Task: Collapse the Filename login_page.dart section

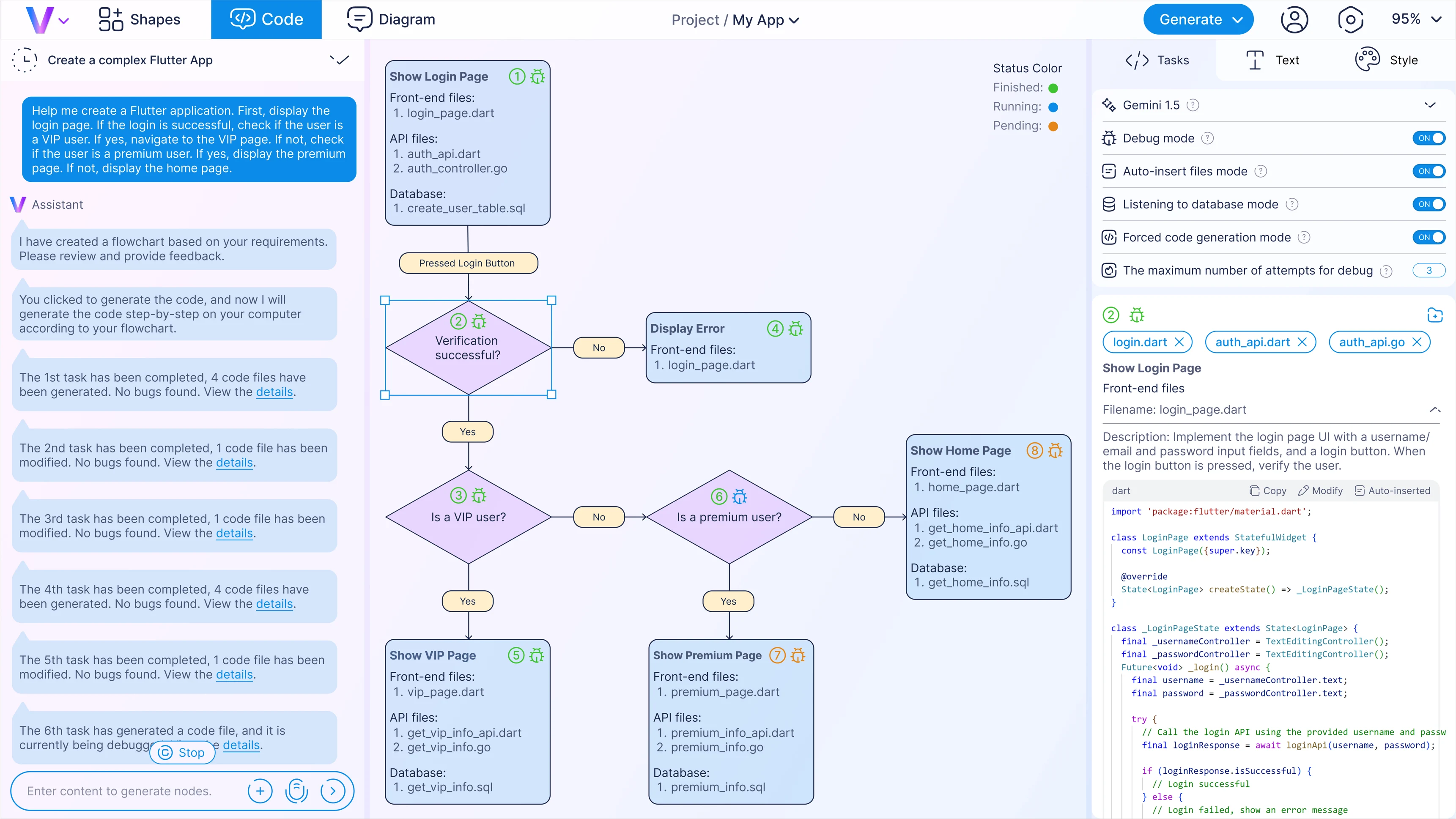Action: [x=1434, y=410]
